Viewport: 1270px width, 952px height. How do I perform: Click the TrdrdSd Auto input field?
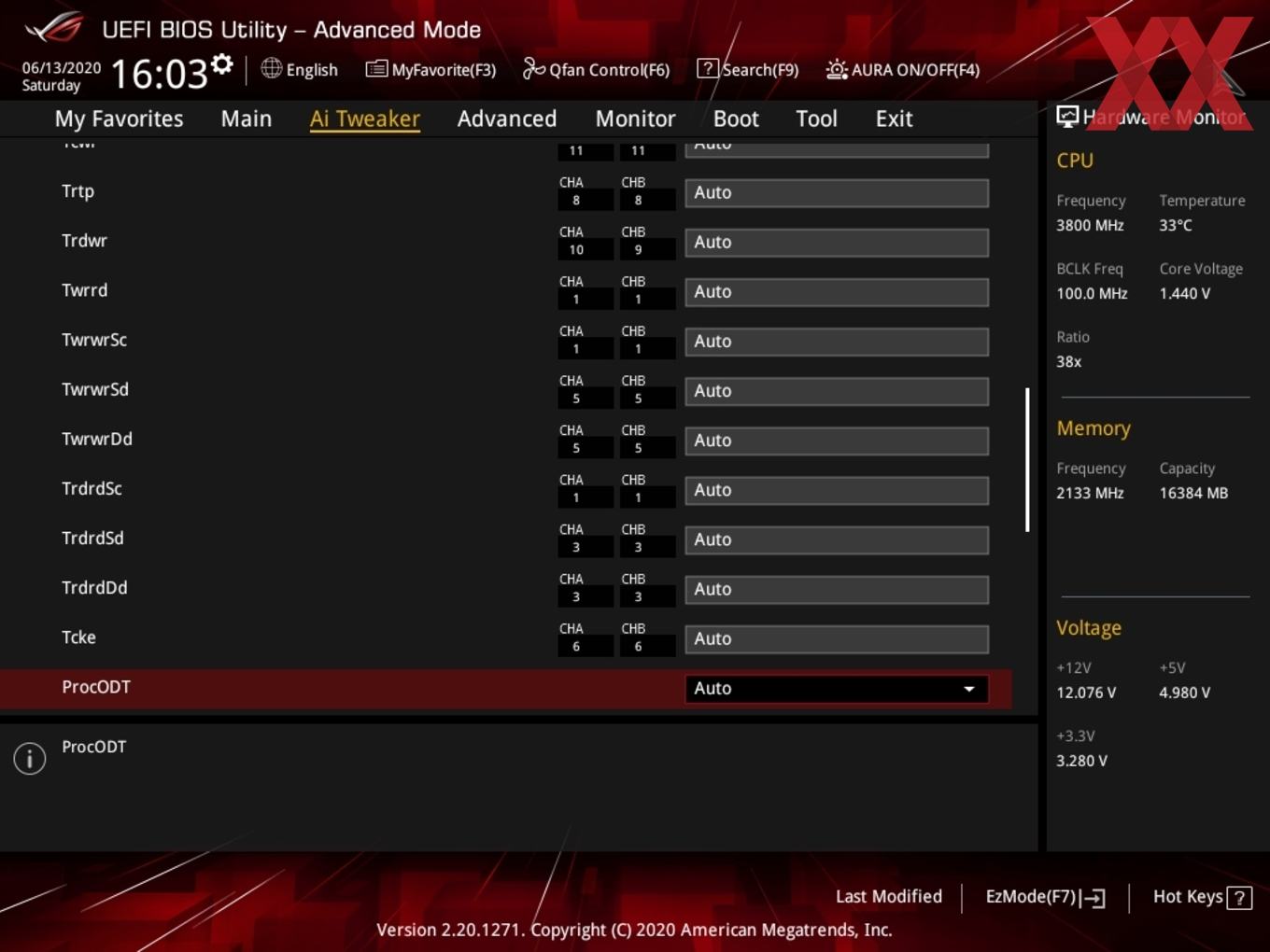pyautogui.click(x=837, y=539)
